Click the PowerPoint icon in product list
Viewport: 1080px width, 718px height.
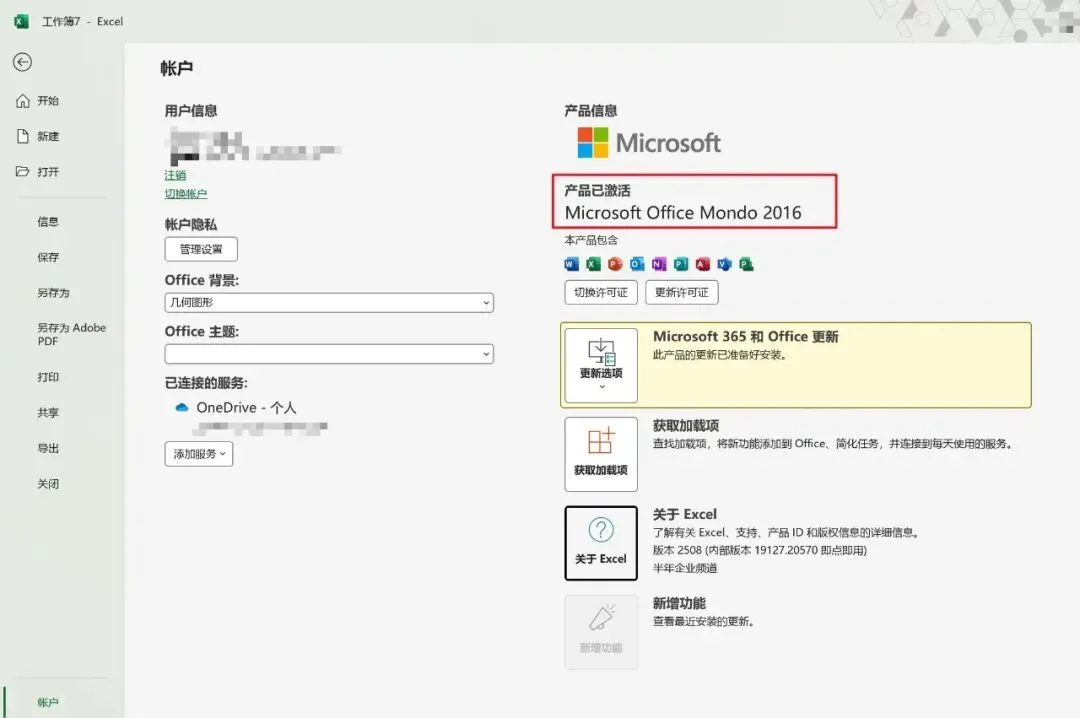tap(615, 264)
